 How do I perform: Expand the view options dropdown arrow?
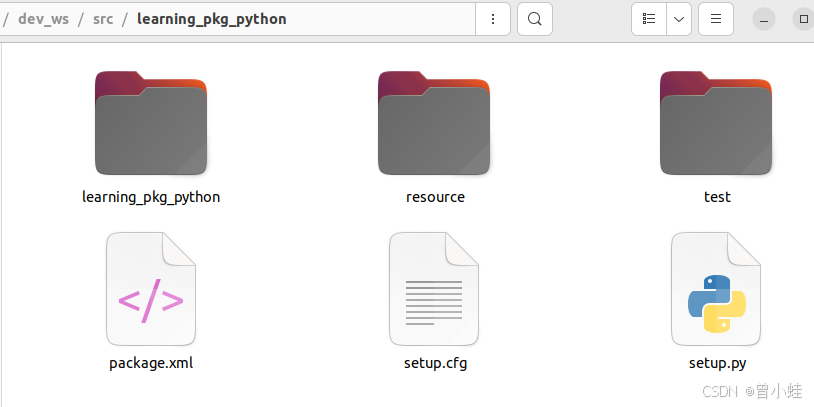679,19
